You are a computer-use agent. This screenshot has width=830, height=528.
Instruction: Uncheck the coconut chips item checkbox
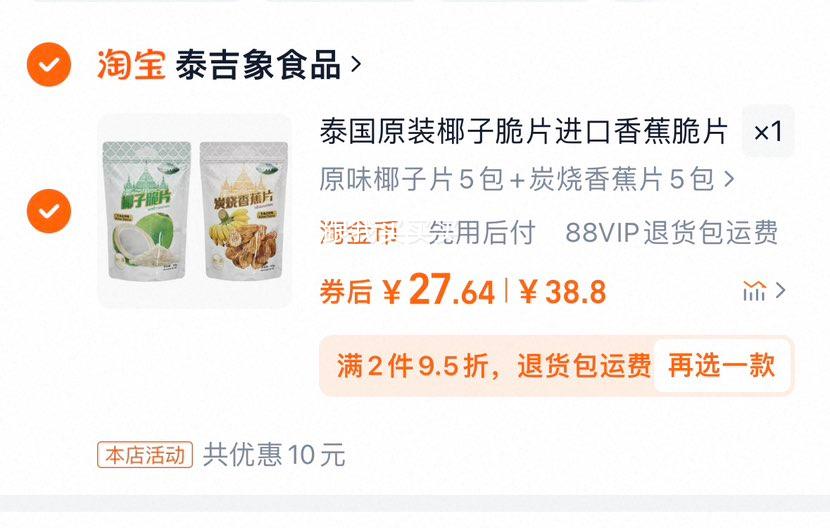pos(49,211)
